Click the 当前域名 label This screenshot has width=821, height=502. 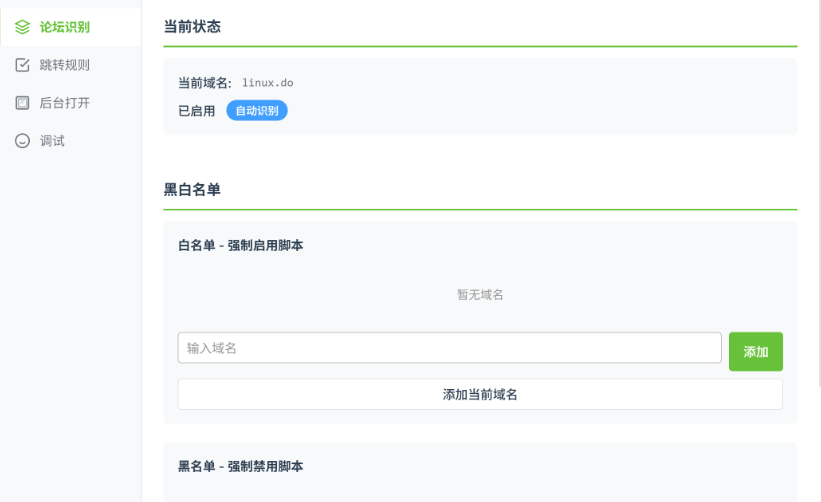[x=204, y=83]
